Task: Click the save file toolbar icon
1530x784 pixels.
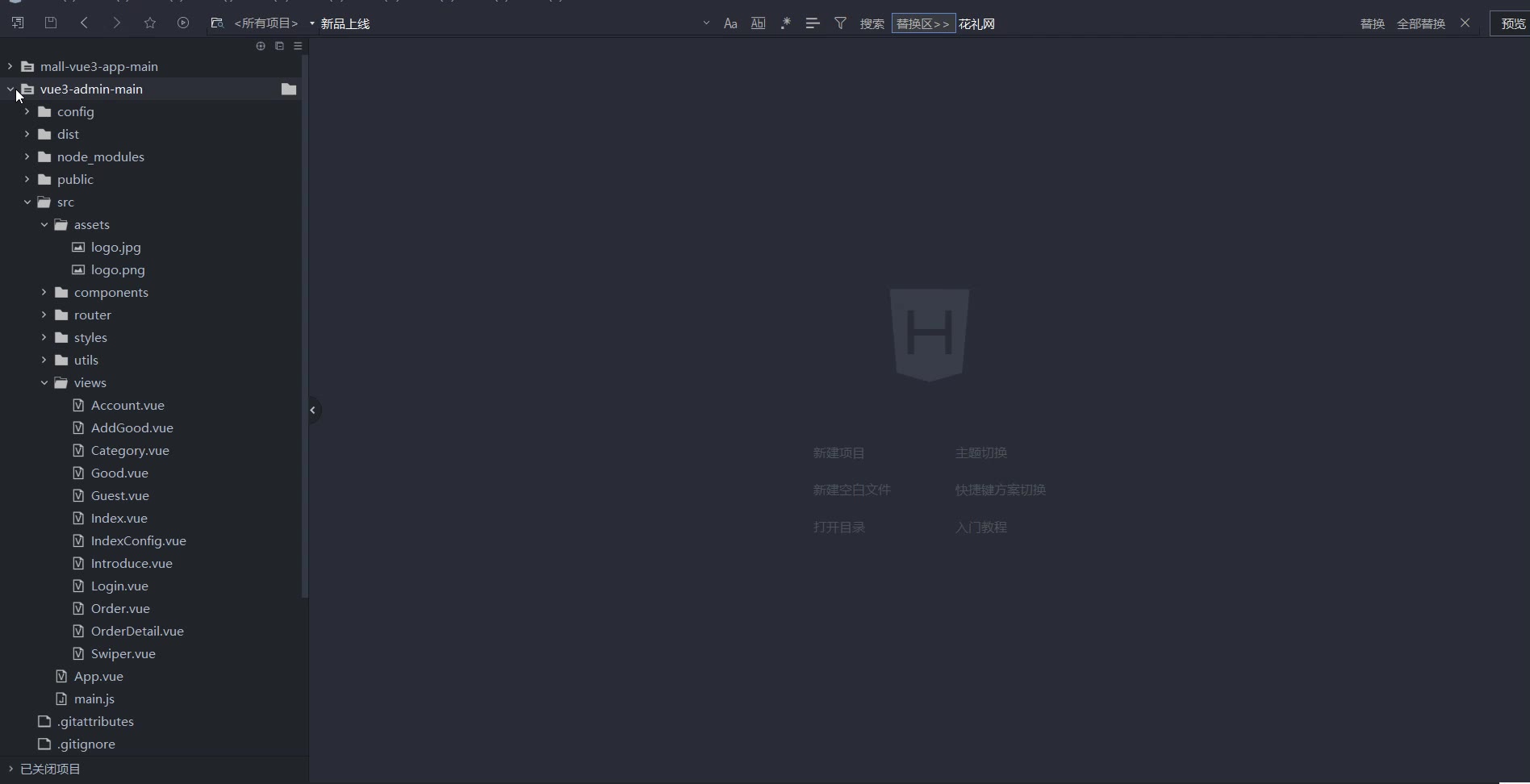Action: tap(51, 23)
